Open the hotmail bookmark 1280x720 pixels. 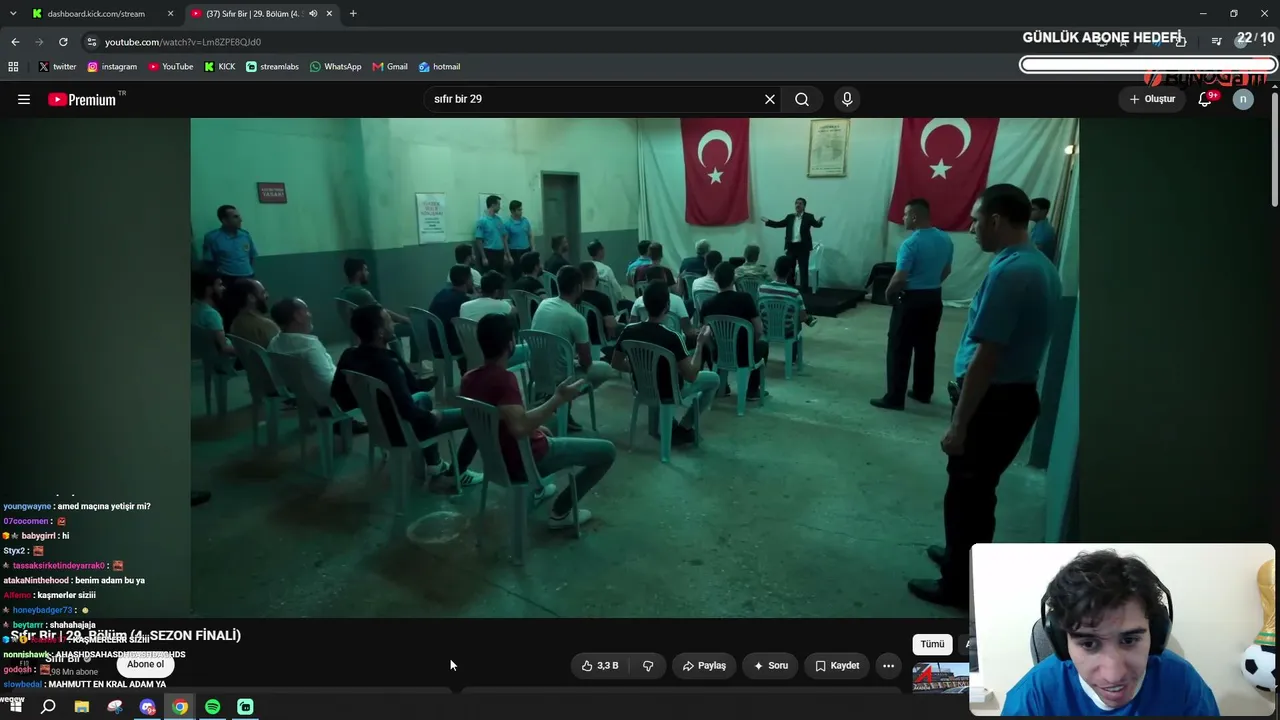coord(439,67)
